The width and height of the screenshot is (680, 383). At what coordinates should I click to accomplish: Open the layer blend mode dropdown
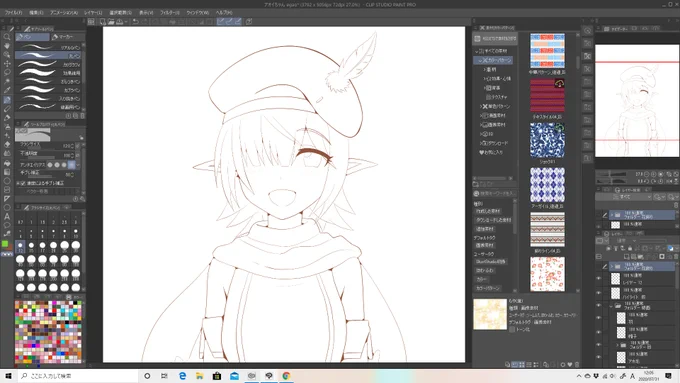pos(627,240)
